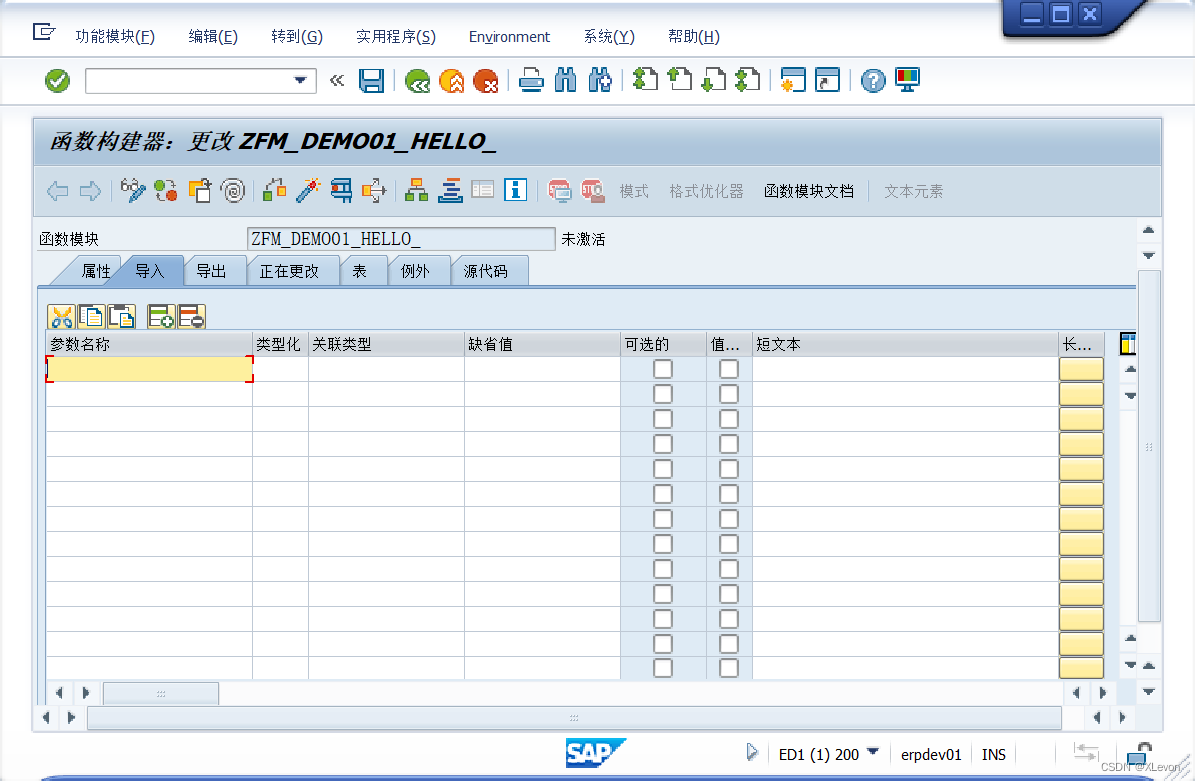Screen dimensions: 1195x781
Task: Save with the floppy disk icon
Action: coord(371,80)
